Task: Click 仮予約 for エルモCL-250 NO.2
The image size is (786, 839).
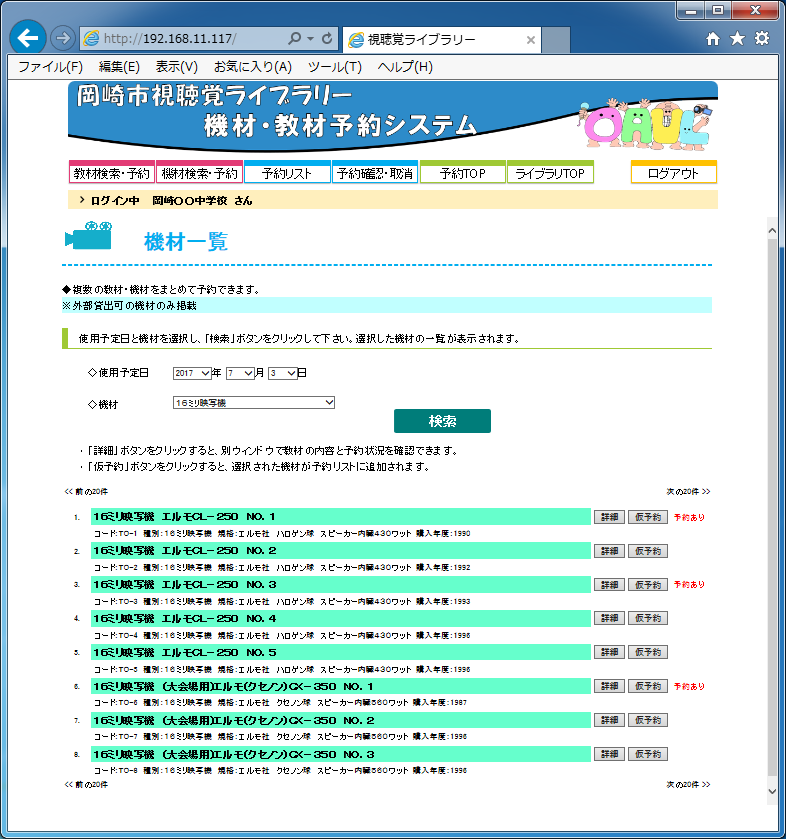Action: point(647,551)
